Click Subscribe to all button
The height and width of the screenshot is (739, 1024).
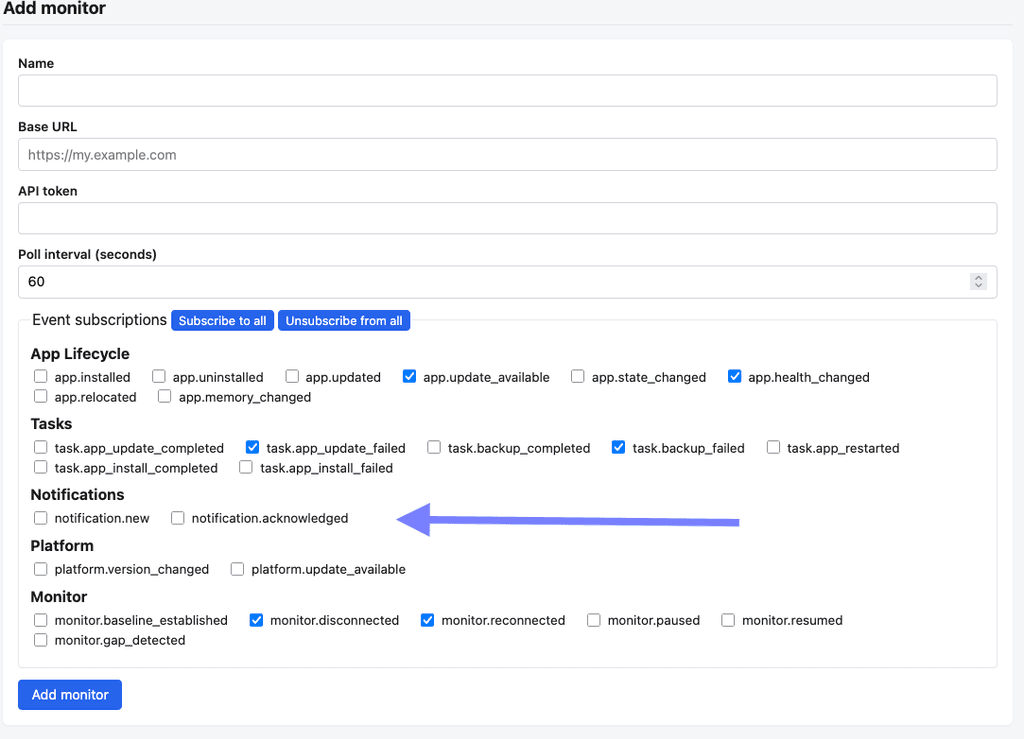click(222, 321)
